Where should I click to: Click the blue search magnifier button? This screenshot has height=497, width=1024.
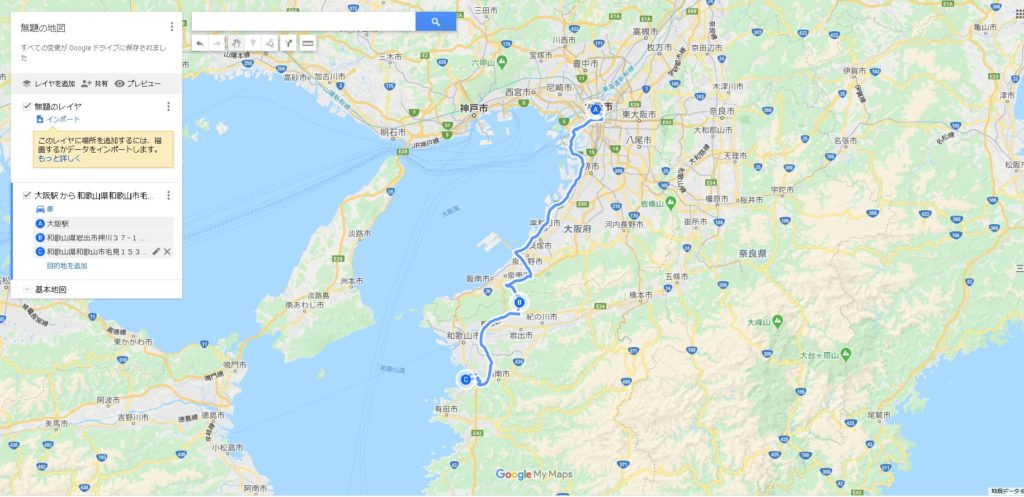click(436, 22)
